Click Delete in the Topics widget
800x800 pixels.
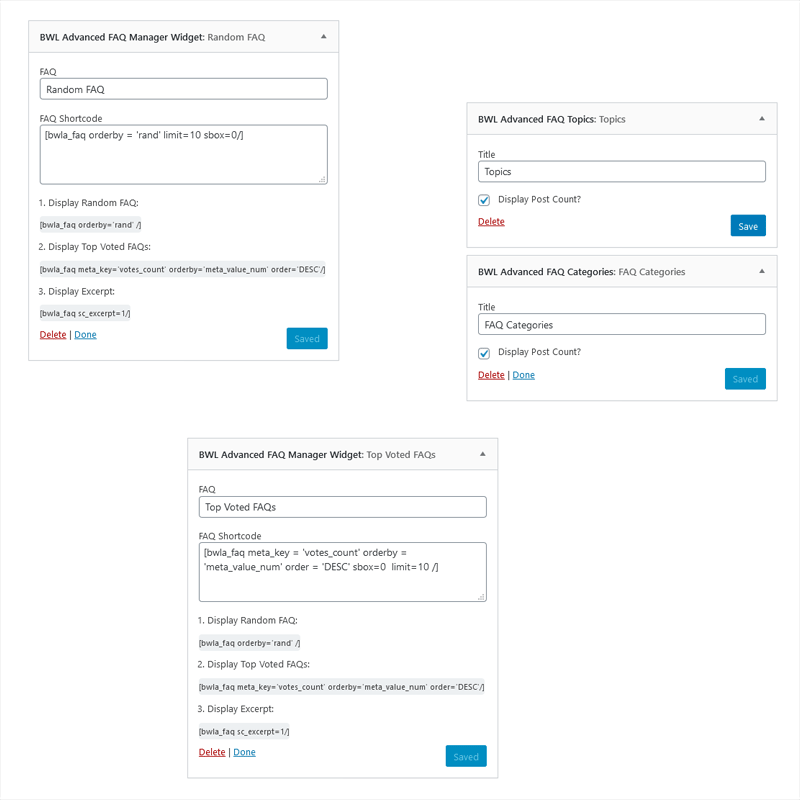[x=491, y=221]
